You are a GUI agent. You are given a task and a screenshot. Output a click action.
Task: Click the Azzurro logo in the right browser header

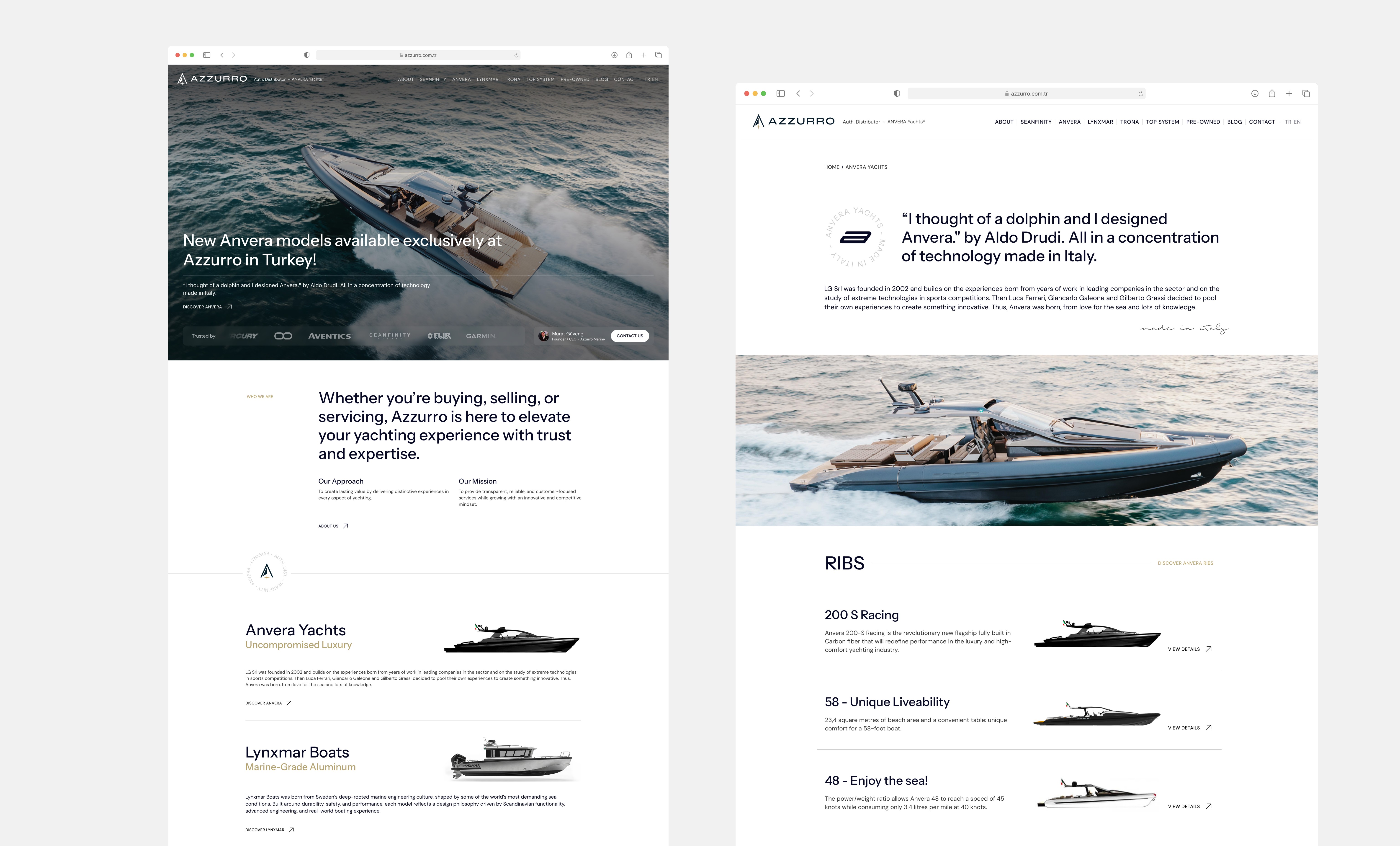click(793, 121)
